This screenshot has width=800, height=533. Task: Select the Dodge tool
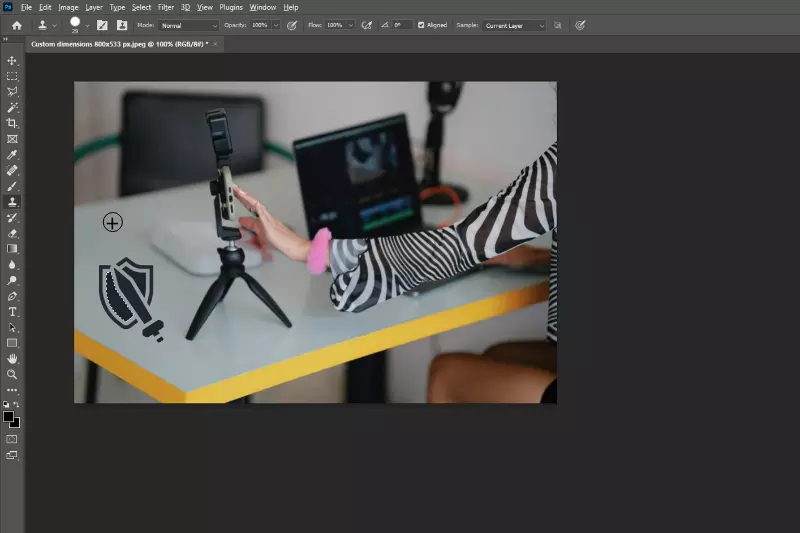tap(12, 281)
